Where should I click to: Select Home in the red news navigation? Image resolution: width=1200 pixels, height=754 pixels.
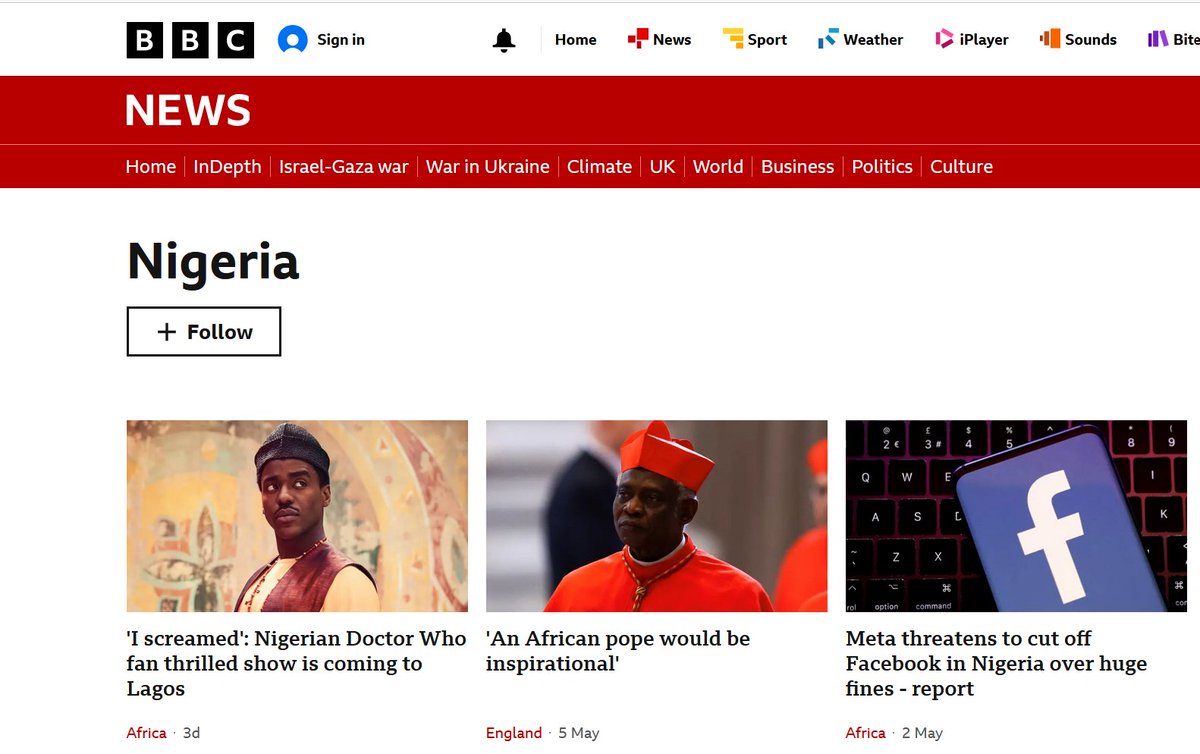point(151,167)
